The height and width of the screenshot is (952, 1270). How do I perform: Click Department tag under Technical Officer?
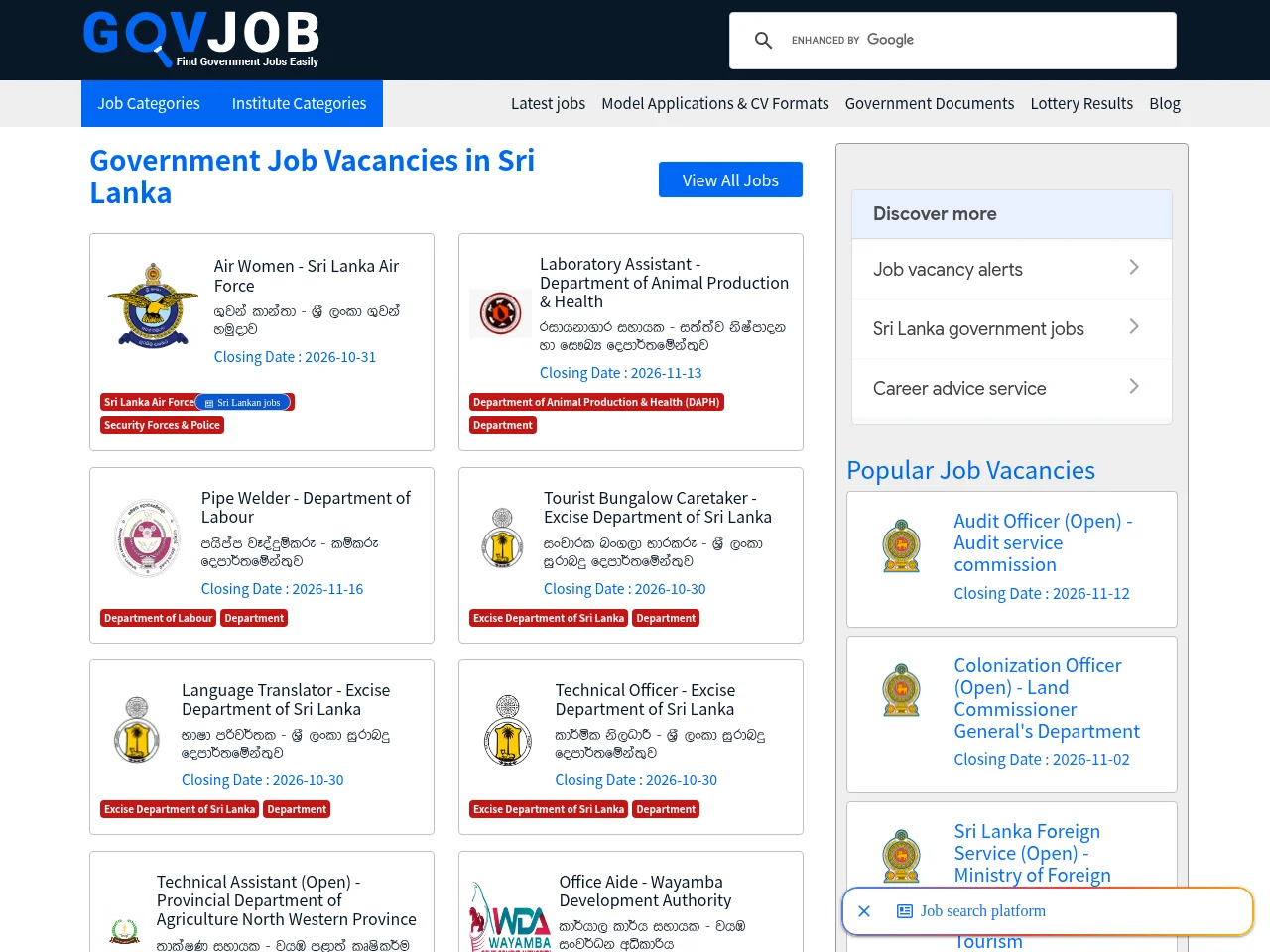click(x=666, y=809)
